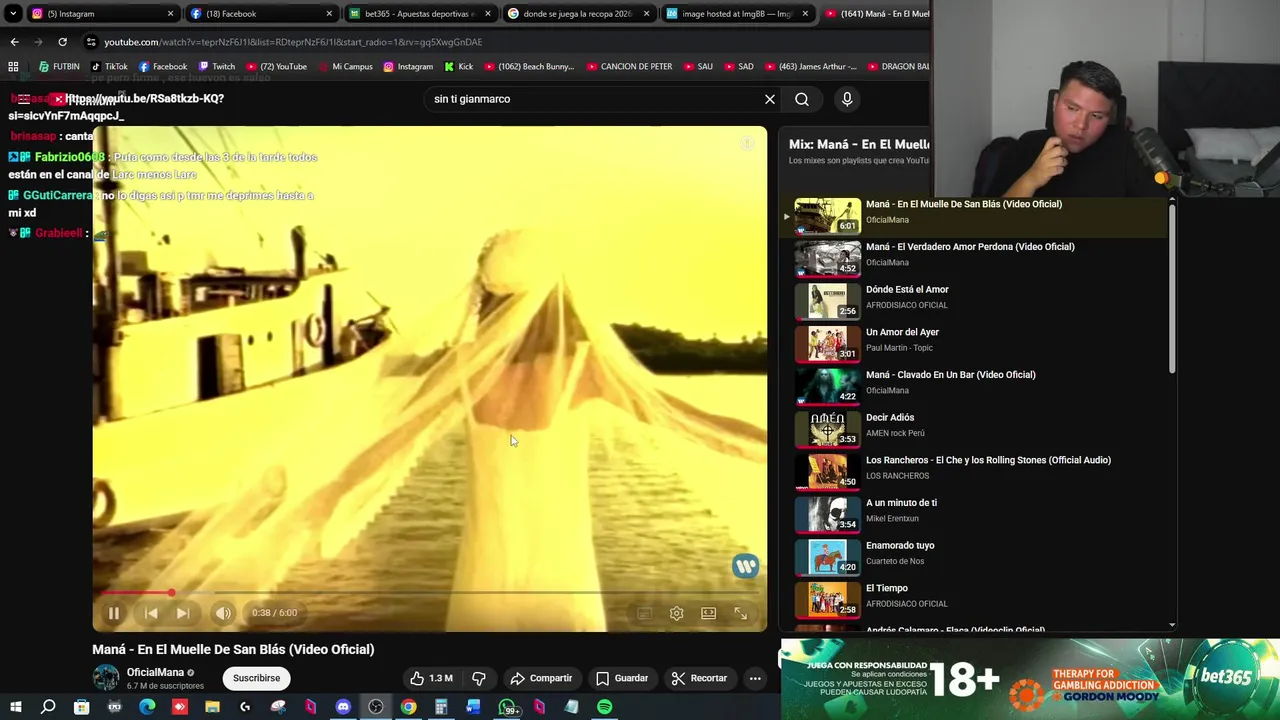Skip to next video in player
1280x720 pixels.
pos(183,613)
